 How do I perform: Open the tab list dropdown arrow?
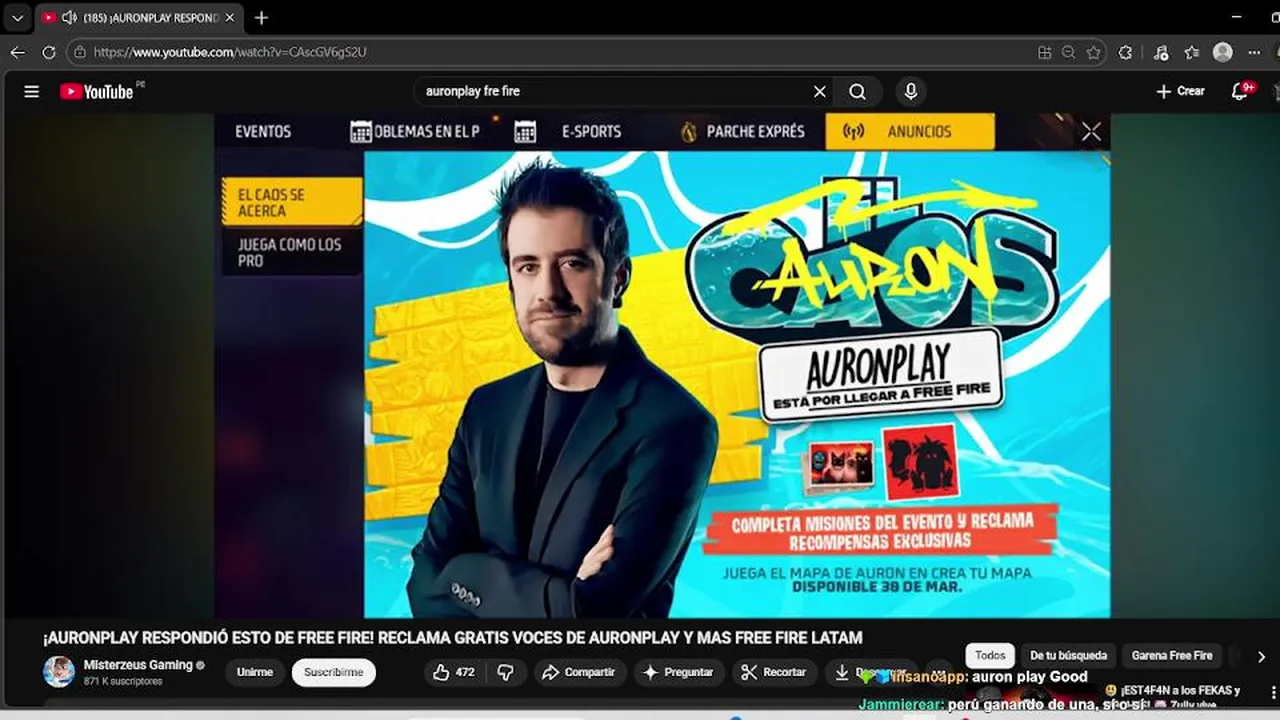[x=17, y=18]
